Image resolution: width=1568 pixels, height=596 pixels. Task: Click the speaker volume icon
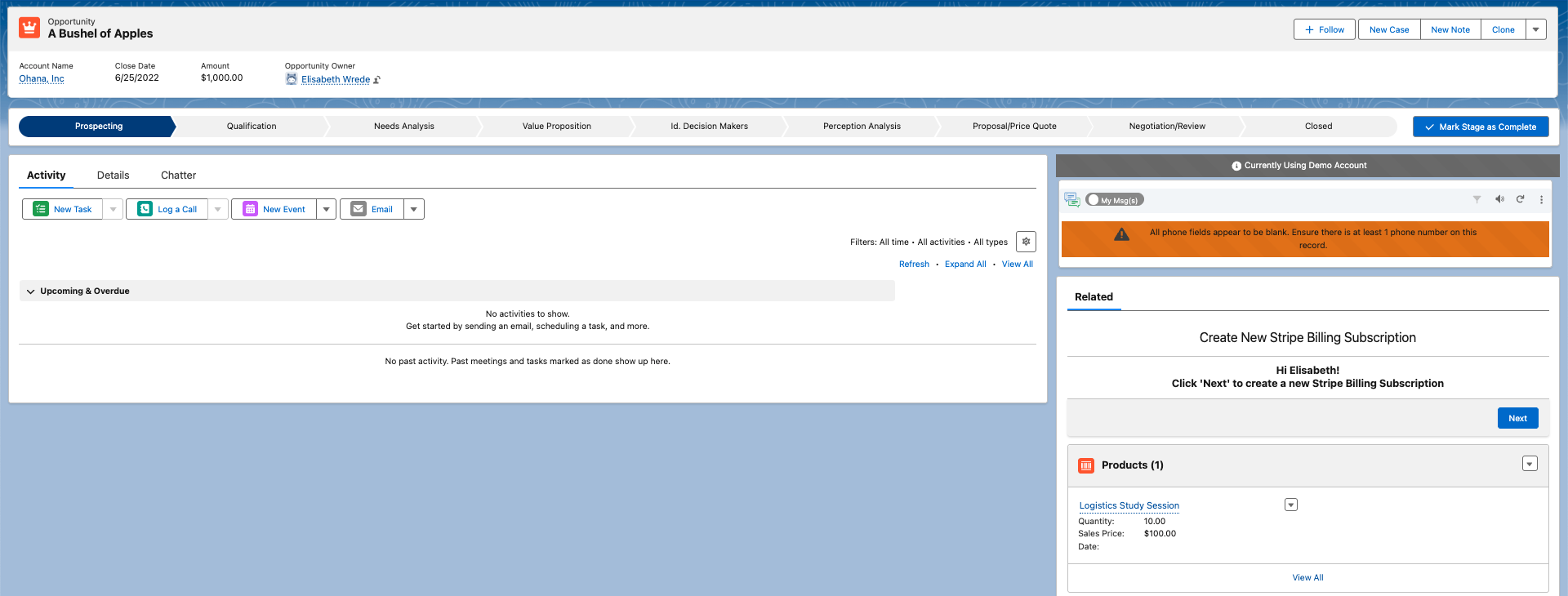pos(1499,199)
